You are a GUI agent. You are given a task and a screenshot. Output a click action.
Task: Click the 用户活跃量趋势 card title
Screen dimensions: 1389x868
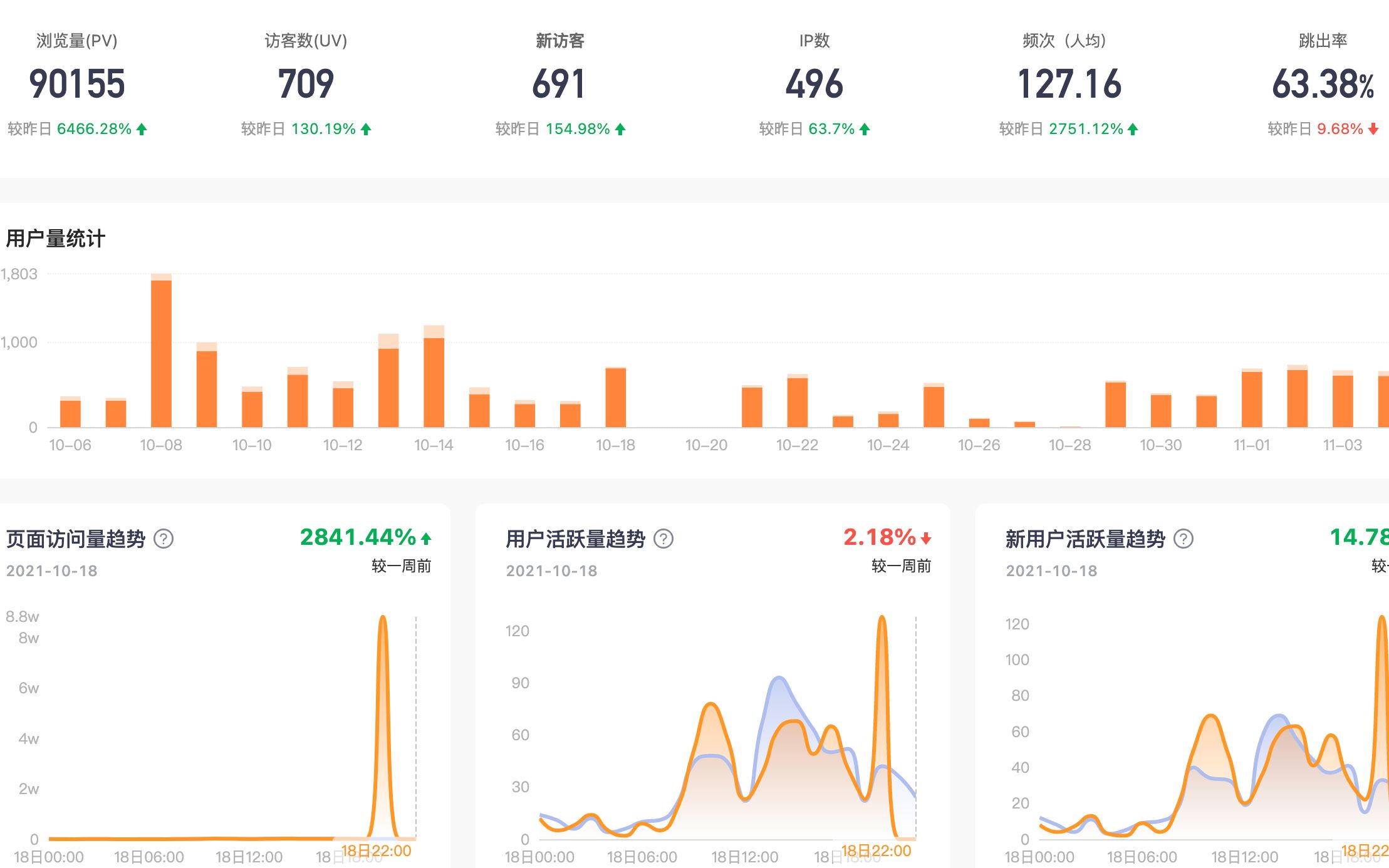575,539
